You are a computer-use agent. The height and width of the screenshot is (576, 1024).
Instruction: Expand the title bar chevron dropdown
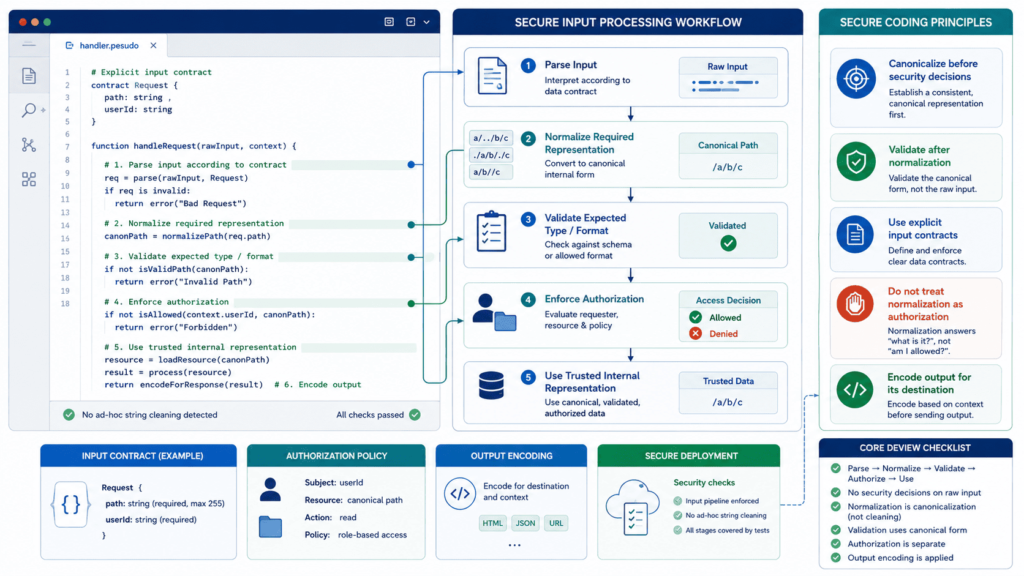426,22
